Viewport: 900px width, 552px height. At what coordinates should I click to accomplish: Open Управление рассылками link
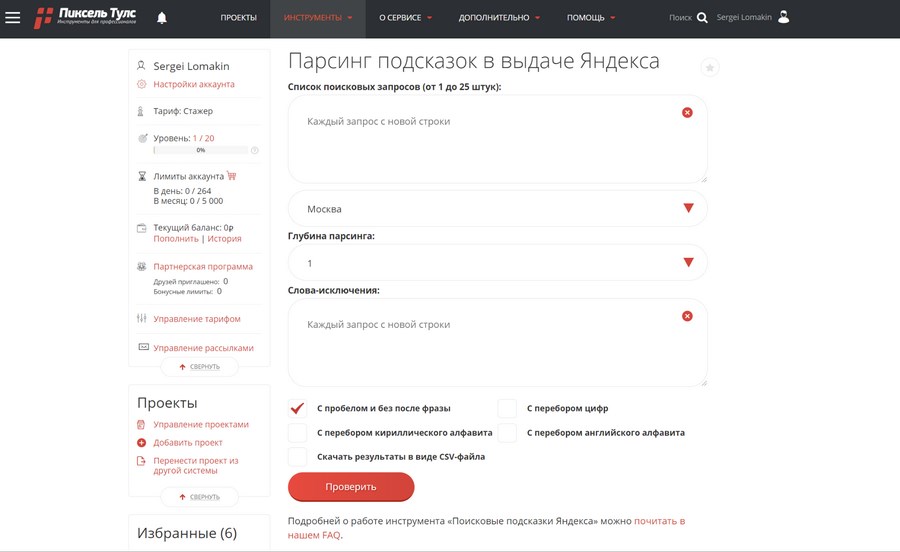(x=203, y=348)
